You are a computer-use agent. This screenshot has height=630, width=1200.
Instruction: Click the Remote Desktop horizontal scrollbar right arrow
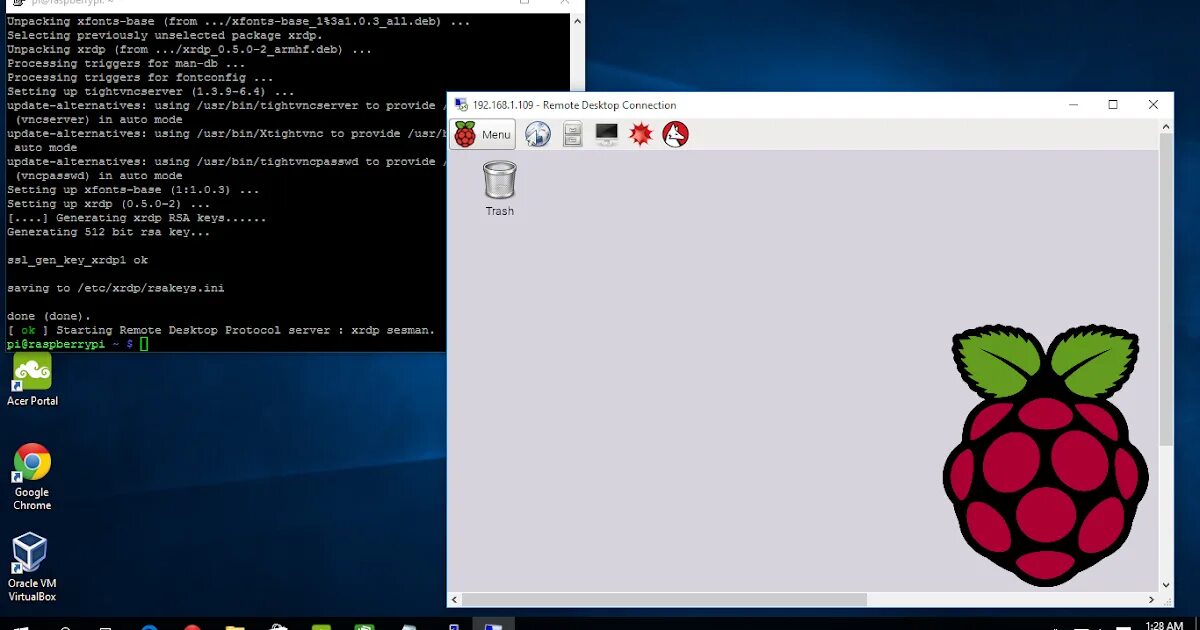click(1151, 600)
